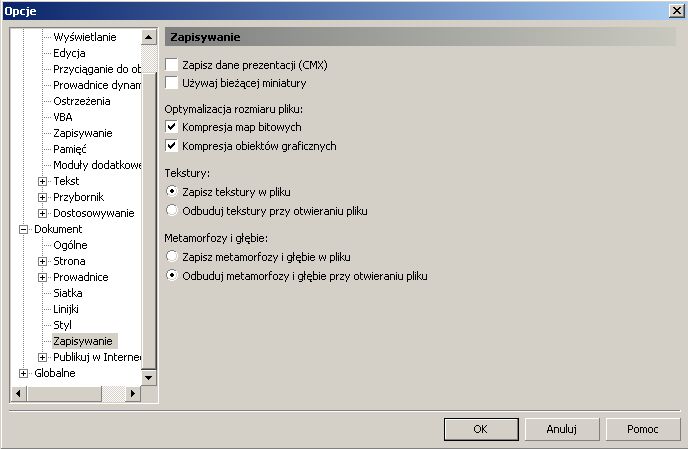Expand the Globalne tree node
The image size is (688, 449).
(x=23, y=373)
